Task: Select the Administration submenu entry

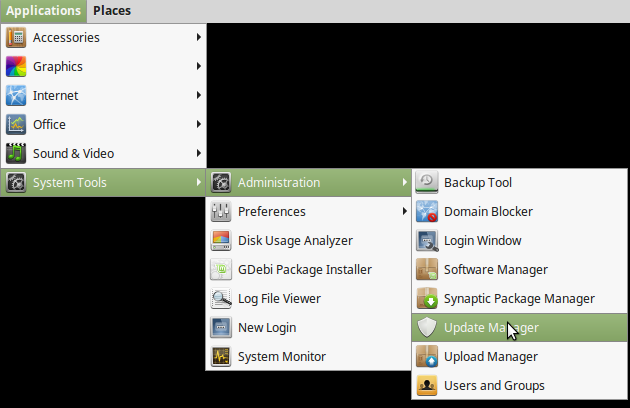Action: click(x=309, y=182)
